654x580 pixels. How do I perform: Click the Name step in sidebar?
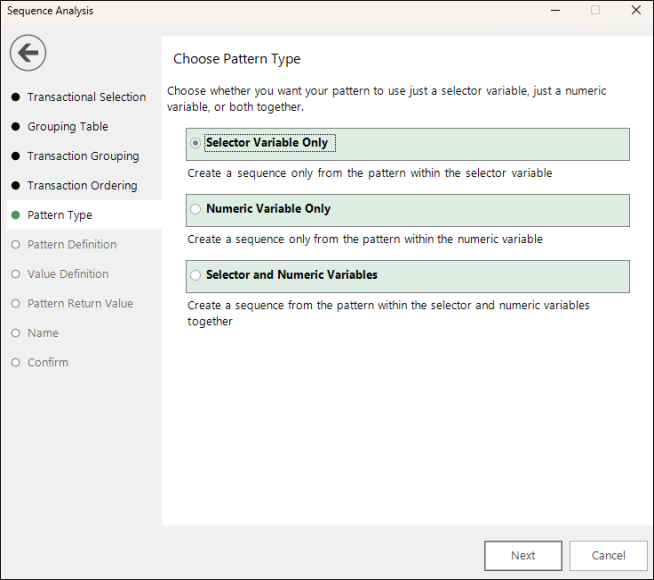click(x=43, y=333)
